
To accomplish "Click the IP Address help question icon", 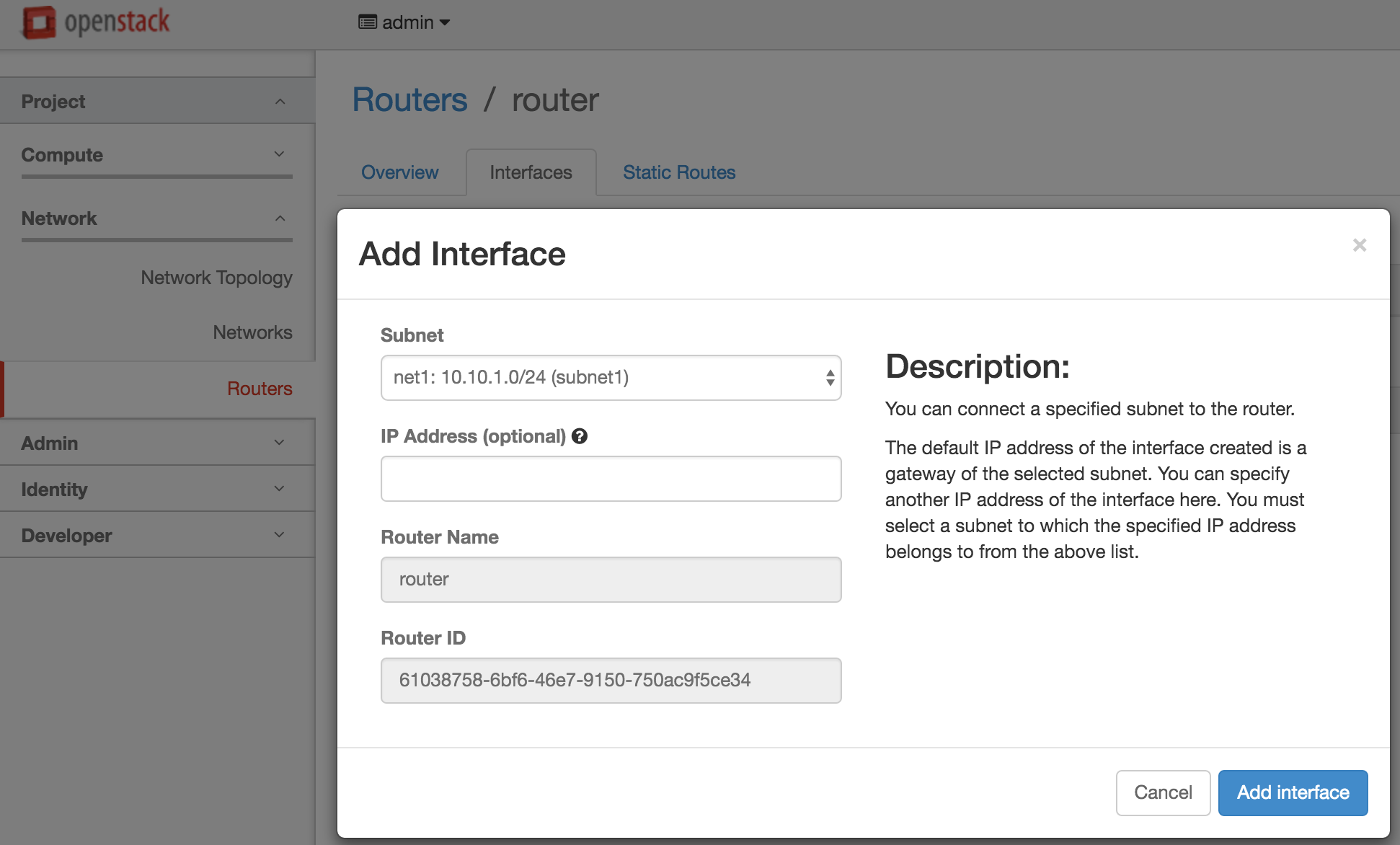I will (580, 436).
